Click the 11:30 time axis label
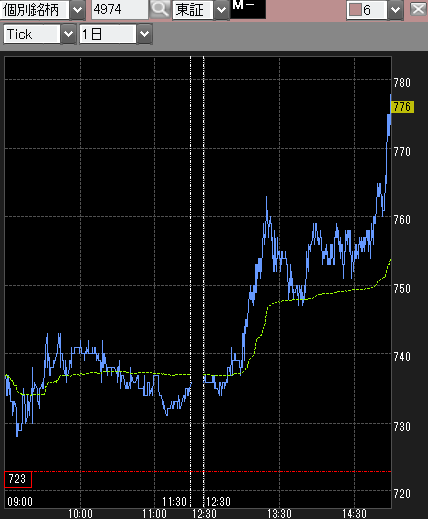Screen dimensions: 428x519 (x=174, y=501)
